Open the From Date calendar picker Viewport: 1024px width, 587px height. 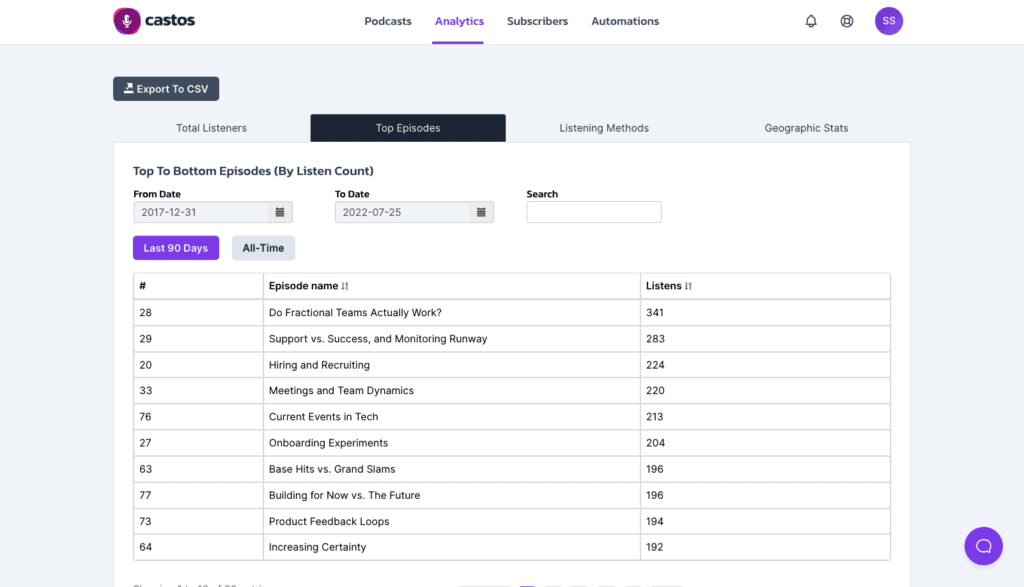coord(280,212)
